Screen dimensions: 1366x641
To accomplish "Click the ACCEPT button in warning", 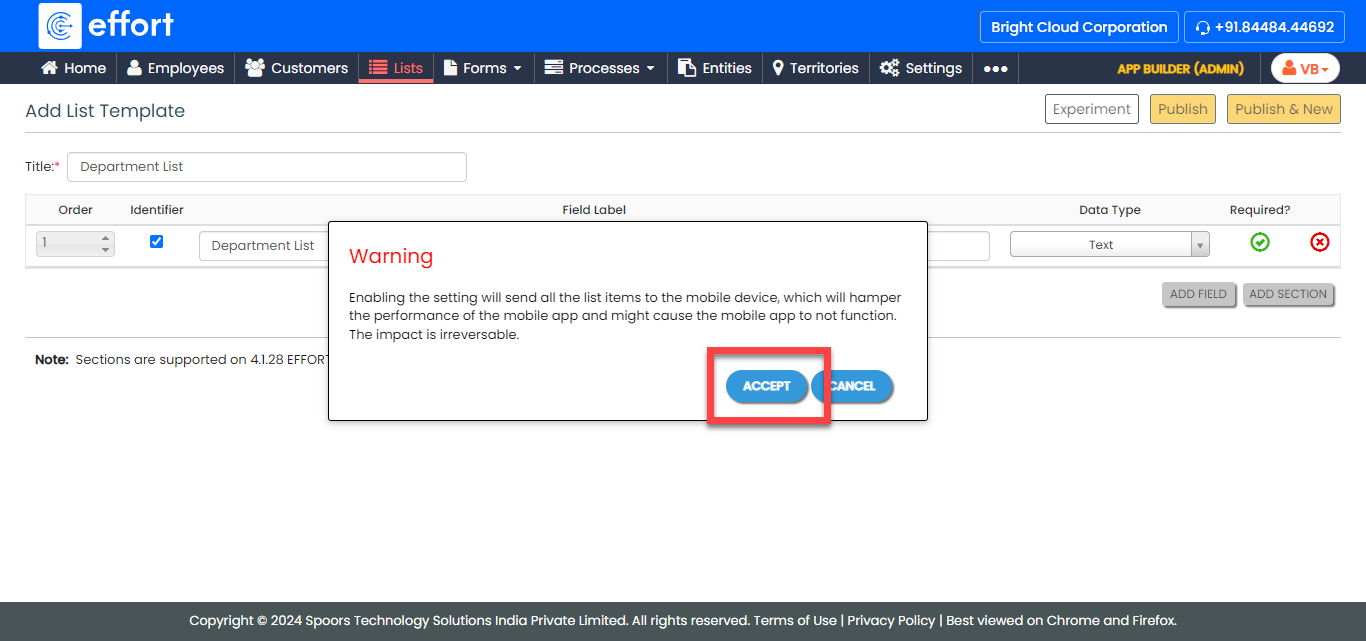I will [766, 386].
